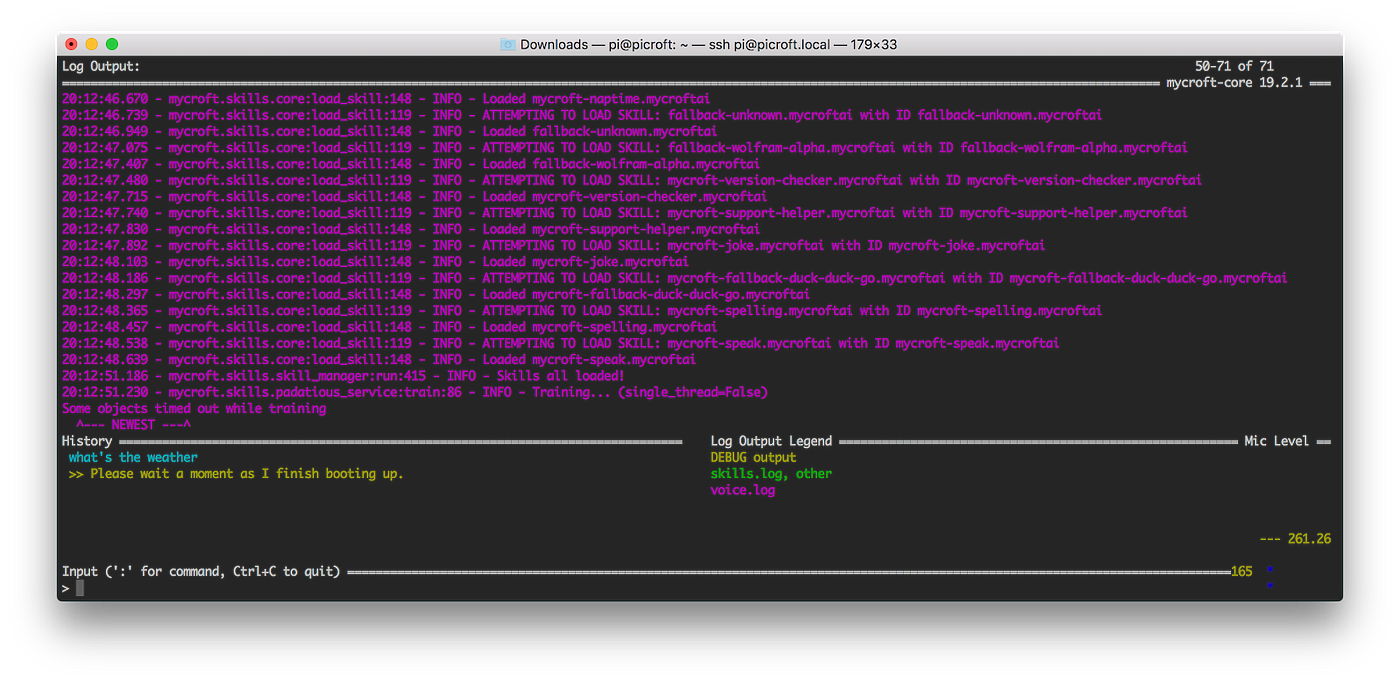Close the terminal window with red button
Screen dimensions: 1400x683
(x=72, y=44)
